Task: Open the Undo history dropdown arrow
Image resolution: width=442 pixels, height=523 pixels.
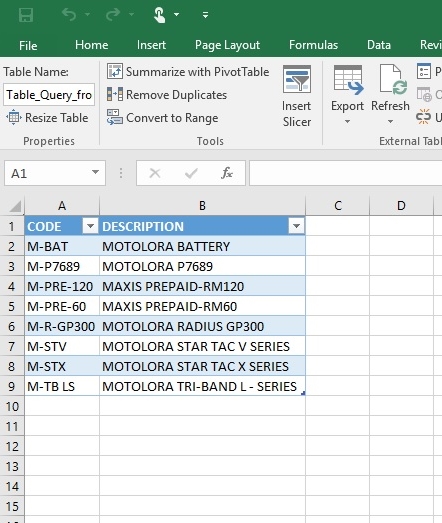Action: pyautogui.click(x=87, y=14)
